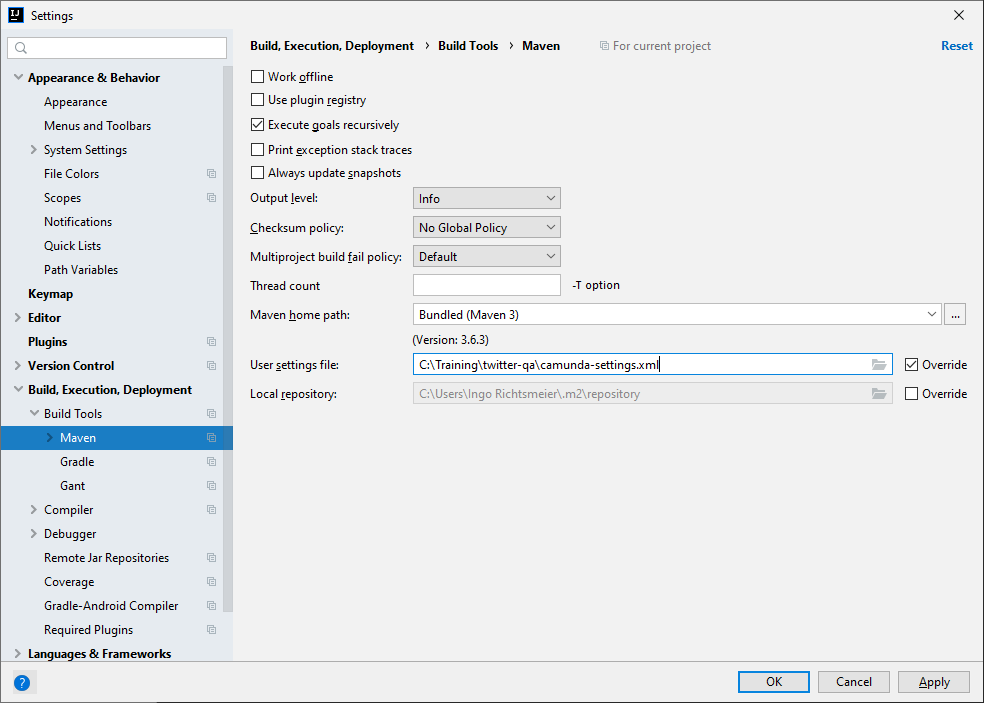Collapse the Build Tools node

point(34,413)
